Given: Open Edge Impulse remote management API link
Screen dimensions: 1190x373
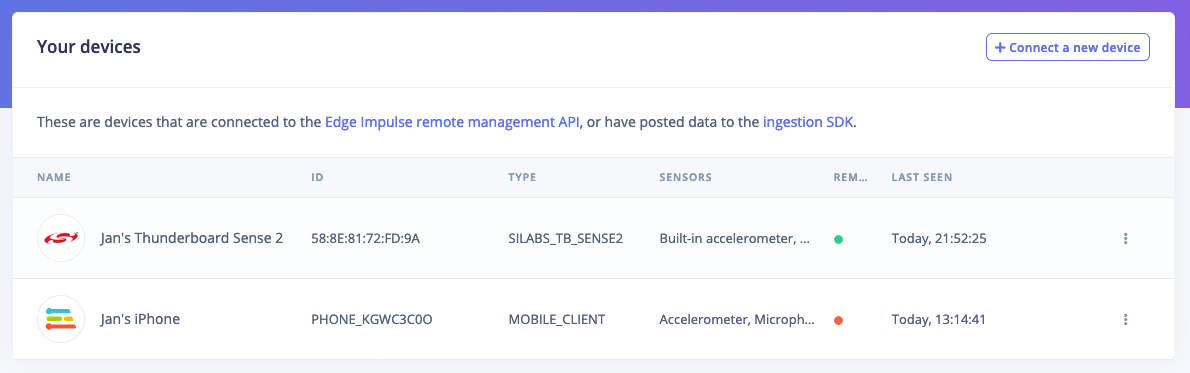Looking at the screenshot, I should coord(453,122).
